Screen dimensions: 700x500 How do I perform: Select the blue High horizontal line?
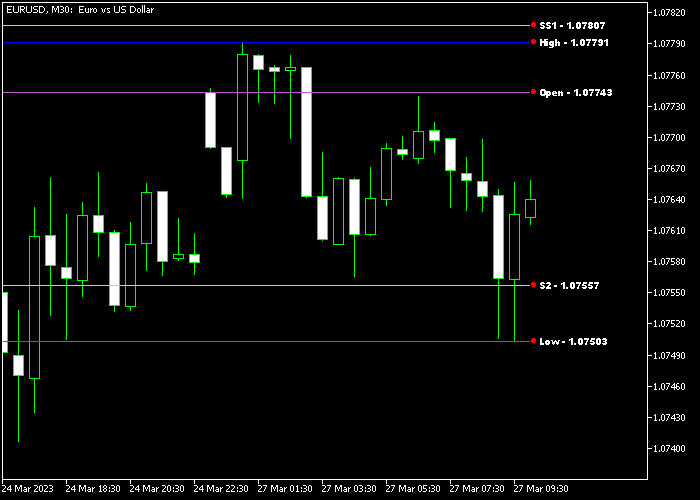(266, 42)
